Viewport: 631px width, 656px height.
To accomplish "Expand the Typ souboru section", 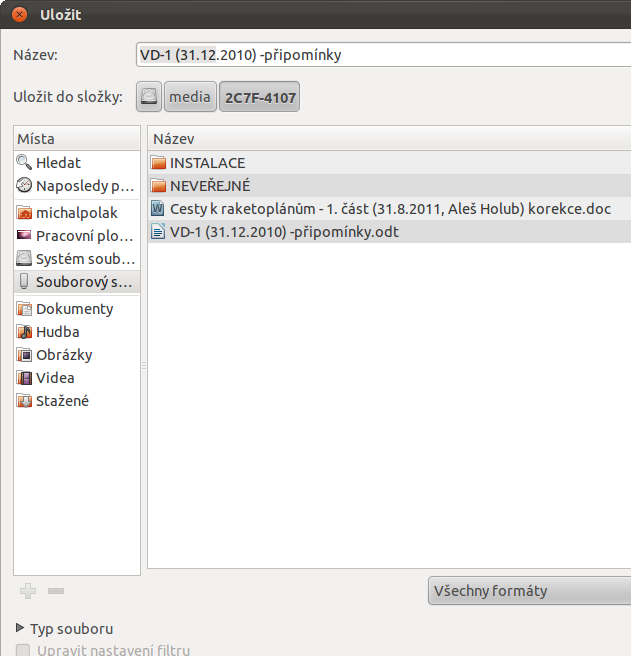I will click(x=20, y=628).
